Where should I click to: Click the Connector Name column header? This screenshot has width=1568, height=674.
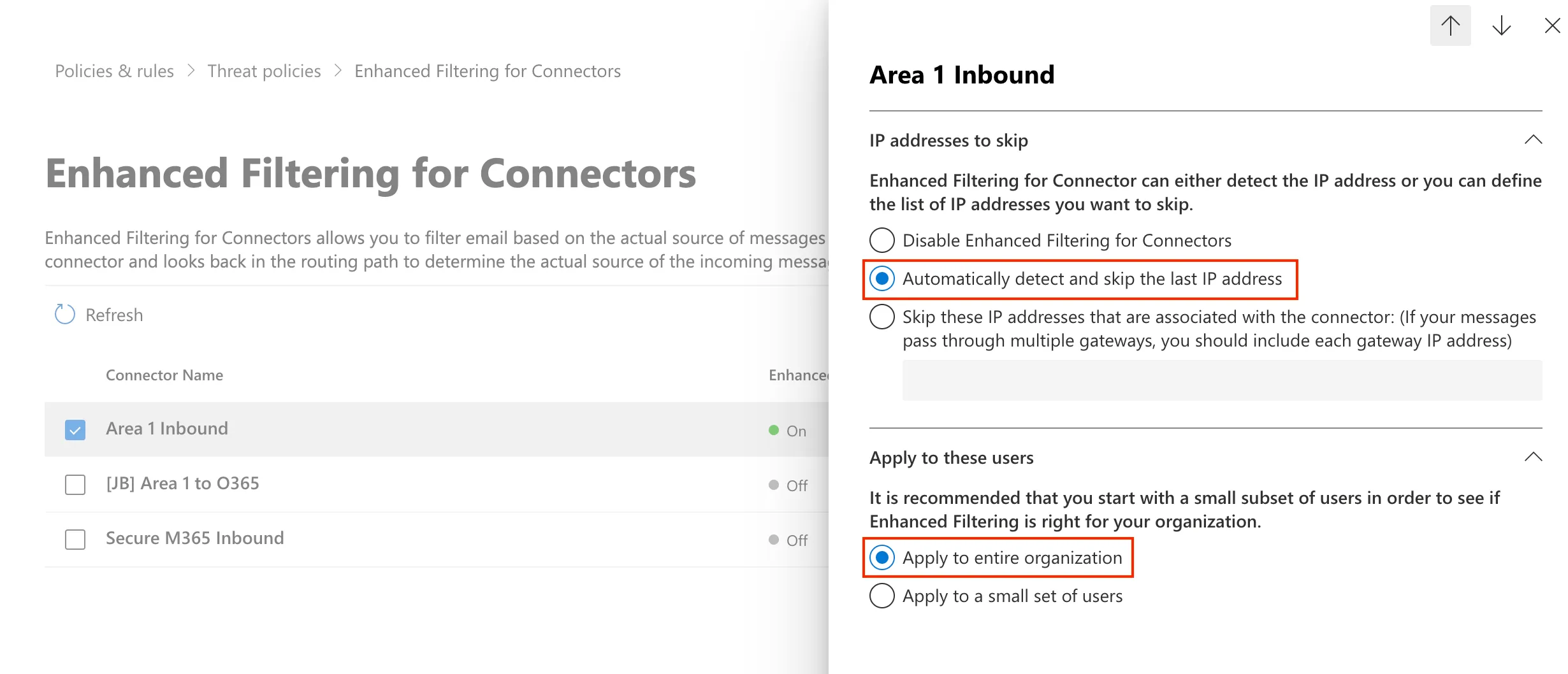(x=164, y=375)
